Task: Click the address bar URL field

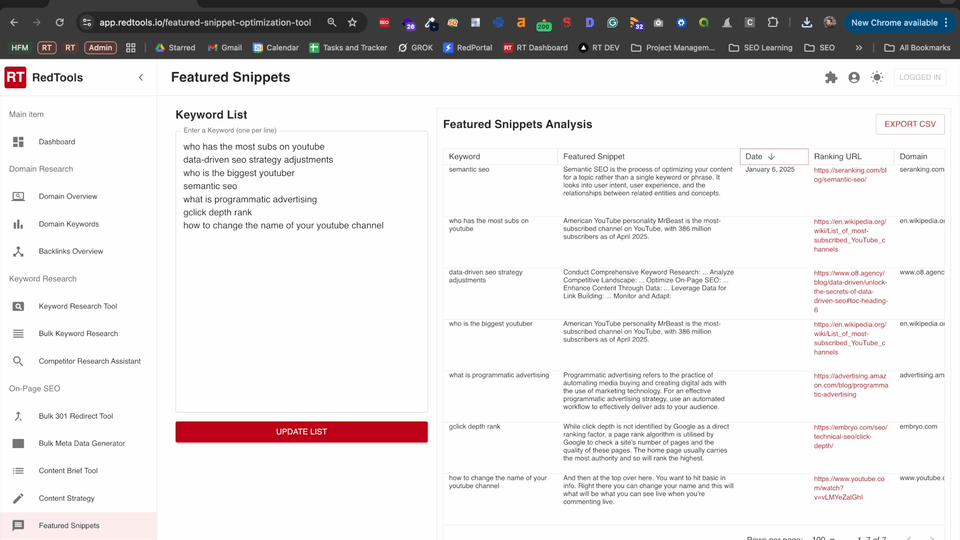Action: click(205, 23)
